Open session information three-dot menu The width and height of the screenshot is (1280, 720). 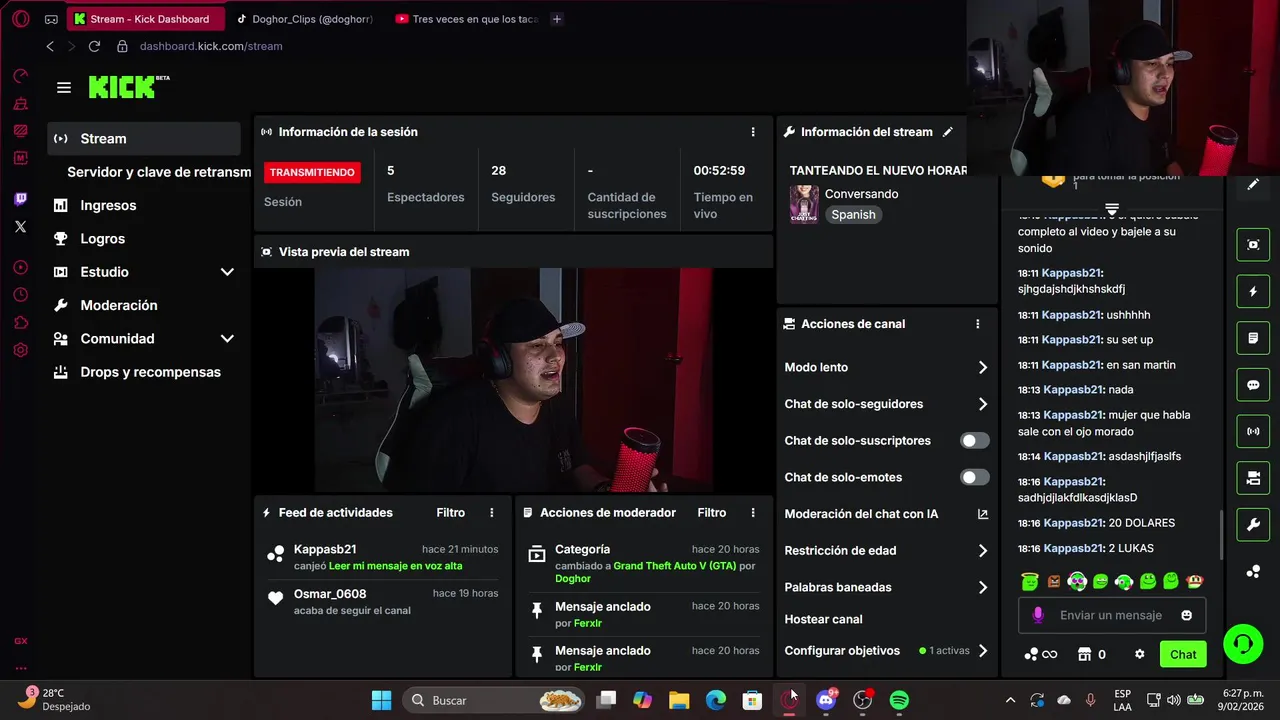(x=753, y=132)
